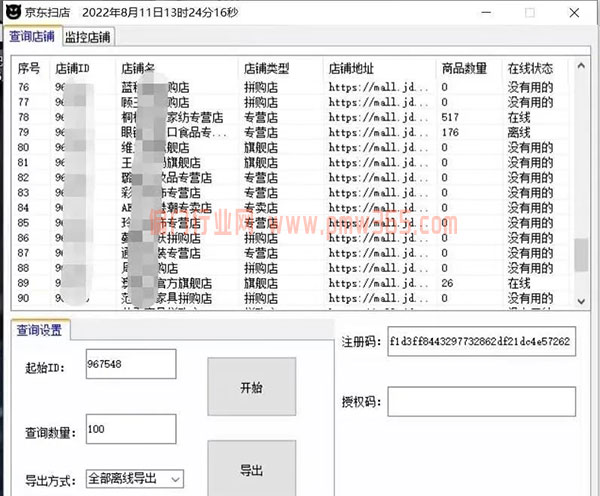Select row number 90

23,298
